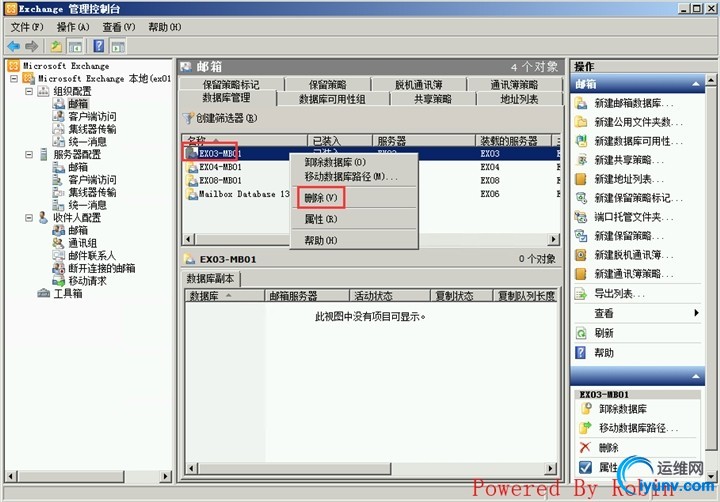This screenshot has height=502, width=720.
Task: Select 集线器传输 under 服务器配置
Action: point(92,192)
